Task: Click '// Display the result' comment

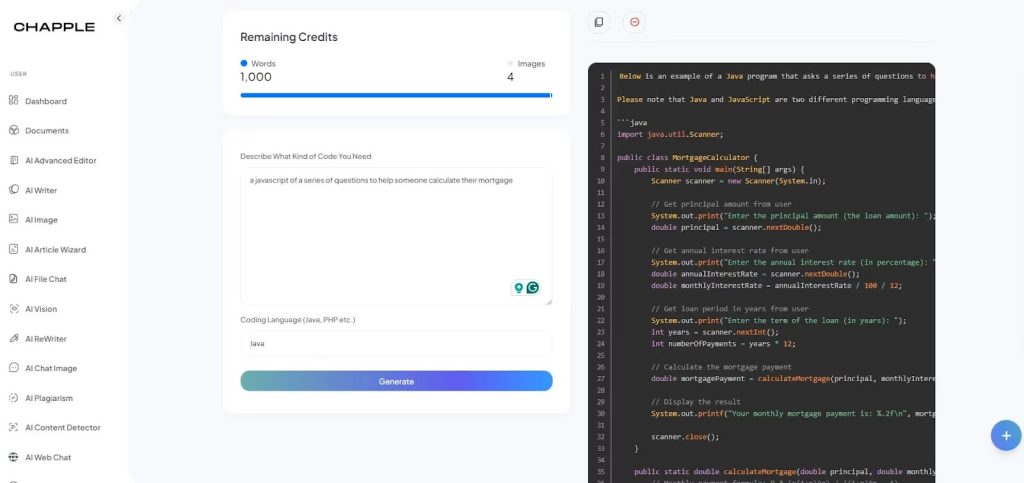Action: 696,402
